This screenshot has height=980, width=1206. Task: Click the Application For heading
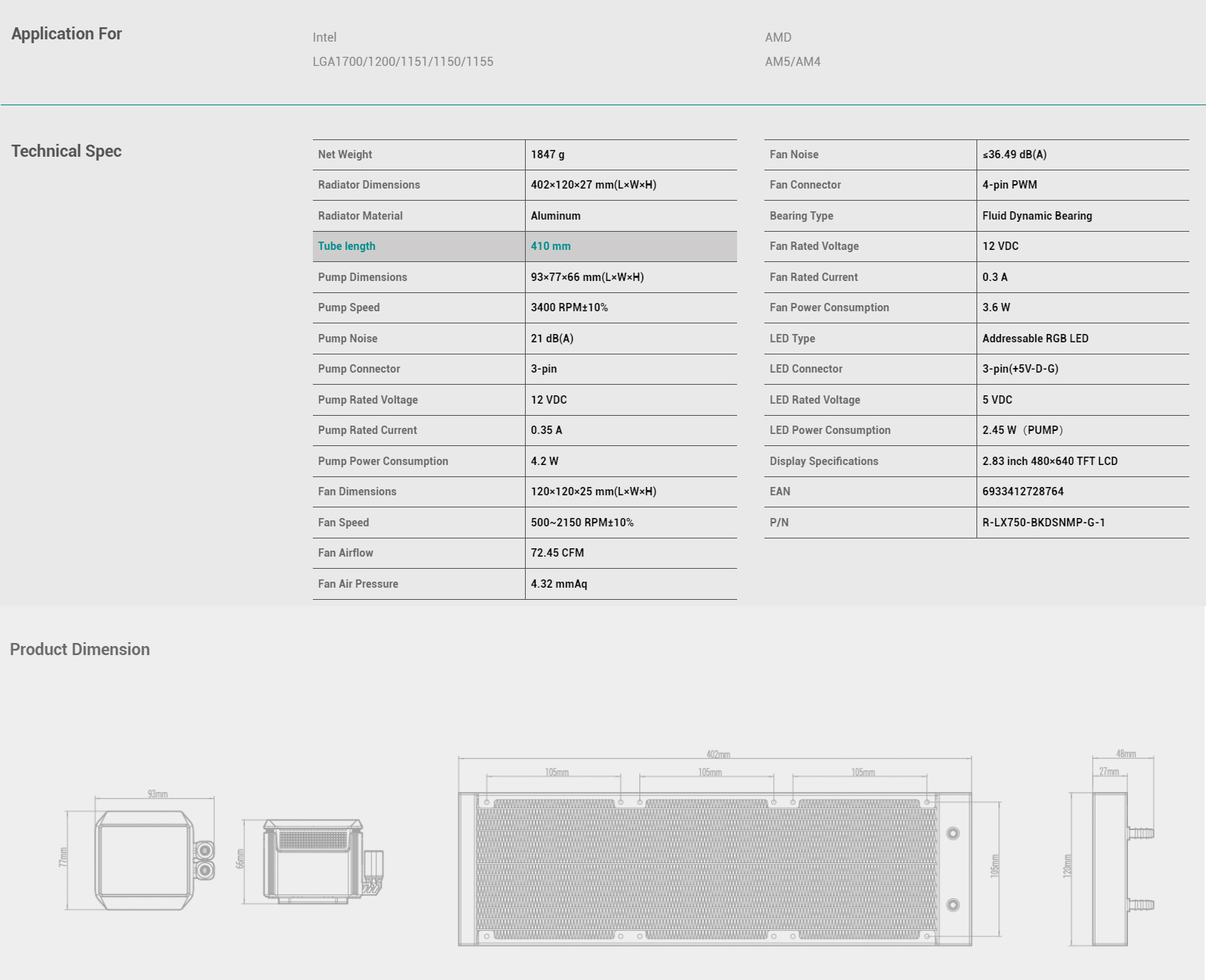tap(67, 33)
